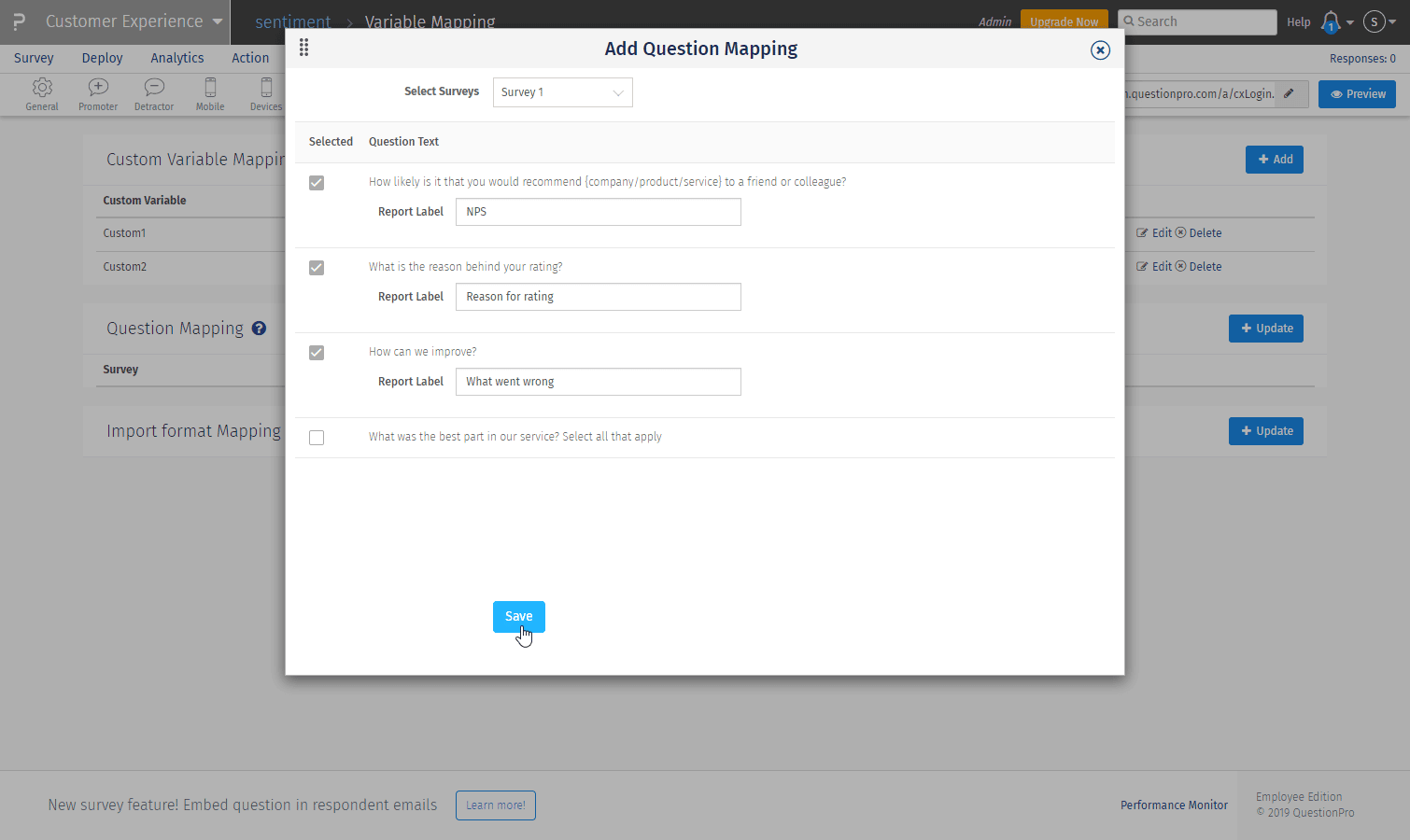Click the Question Mapping help icon
Image resolution: width=1410 pixels, height=840 pixels.
[x=259, y=329]
